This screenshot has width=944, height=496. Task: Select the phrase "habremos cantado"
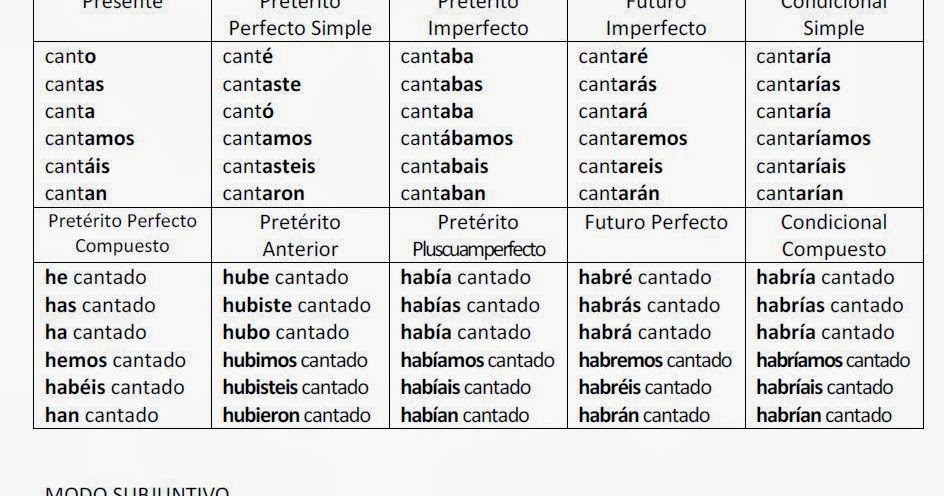tap(655, 360)
